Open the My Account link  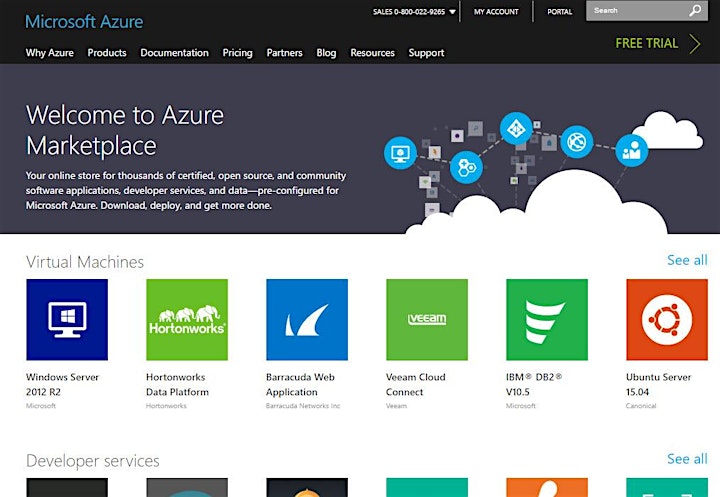coord(496,12)
